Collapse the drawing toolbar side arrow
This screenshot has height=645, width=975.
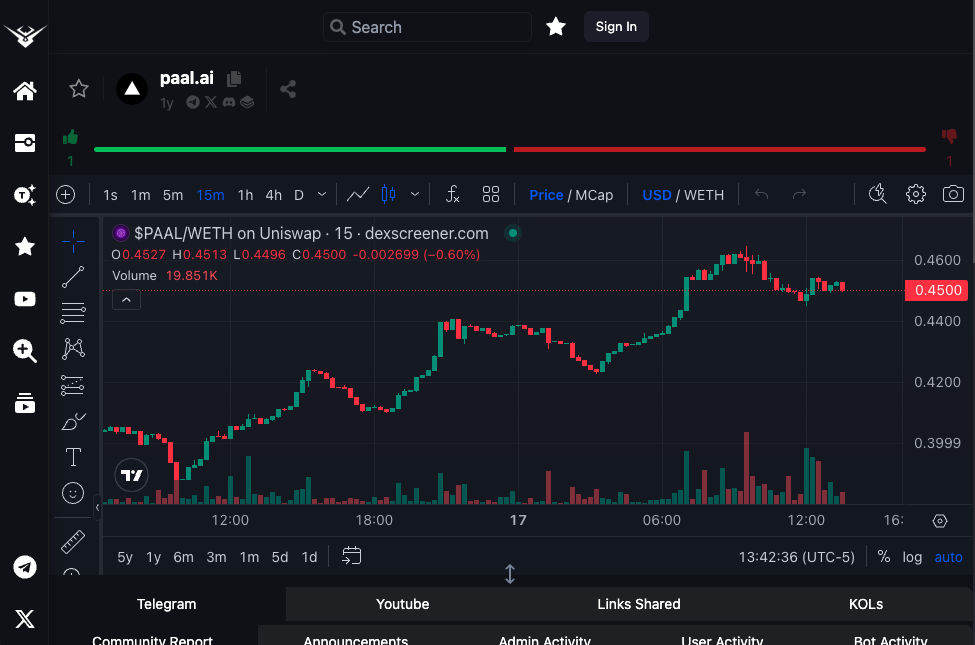(x=98, y=508)
